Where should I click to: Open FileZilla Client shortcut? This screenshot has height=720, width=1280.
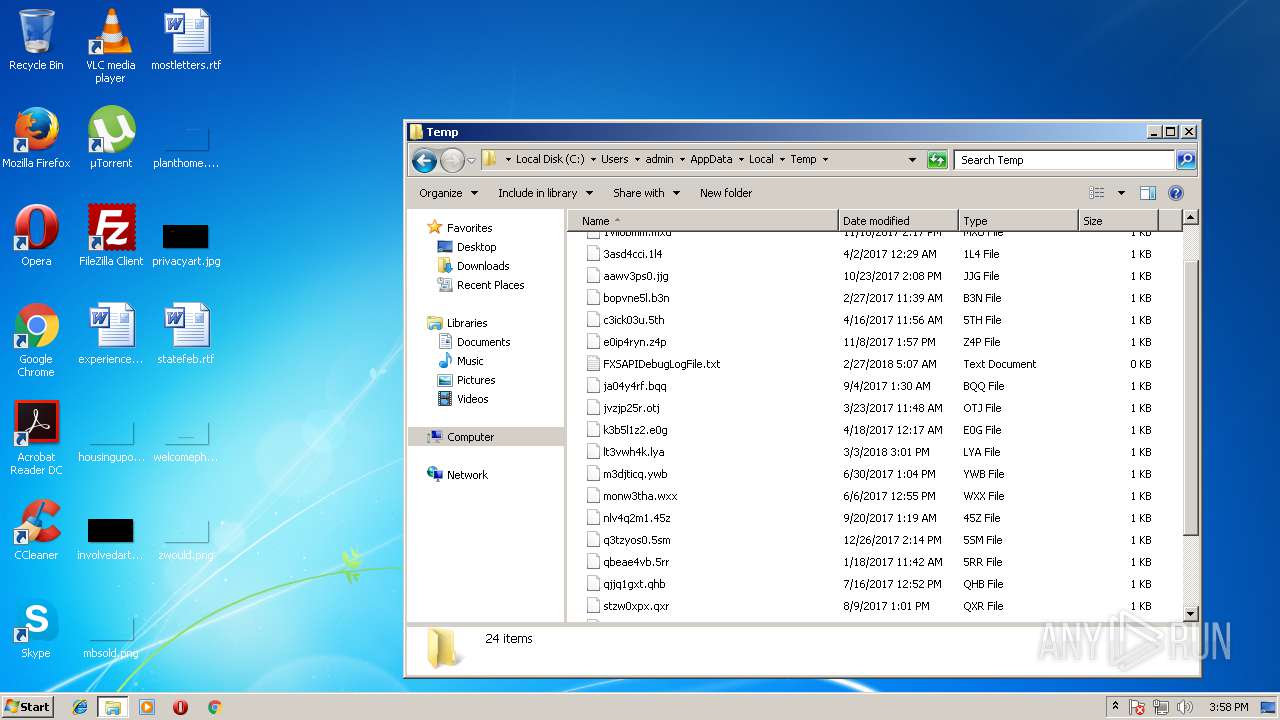(110, 236)
